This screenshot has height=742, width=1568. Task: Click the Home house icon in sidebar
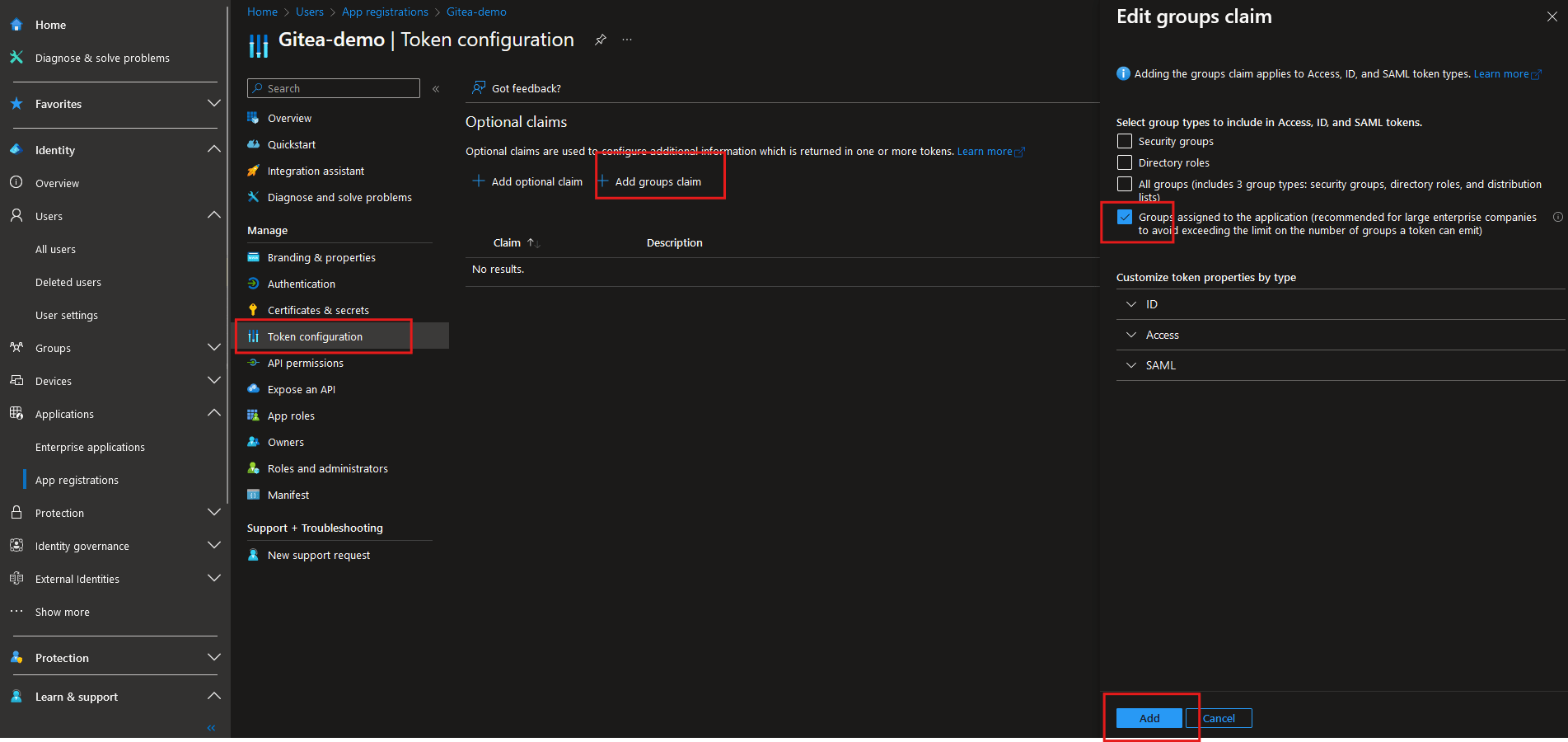point(16,25)
